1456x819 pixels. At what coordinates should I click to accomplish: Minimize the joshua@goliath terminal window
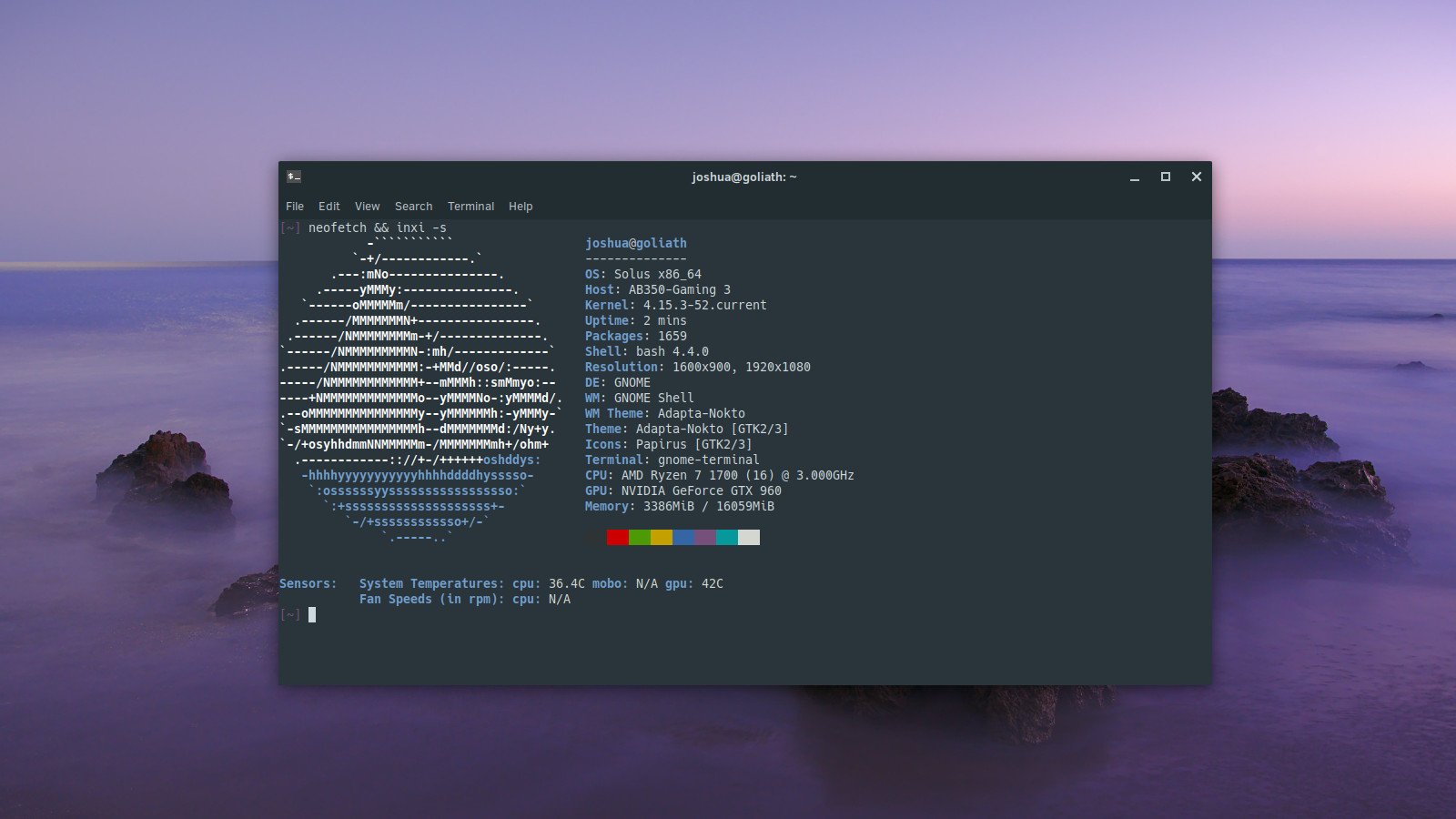tap(1135, 177)
